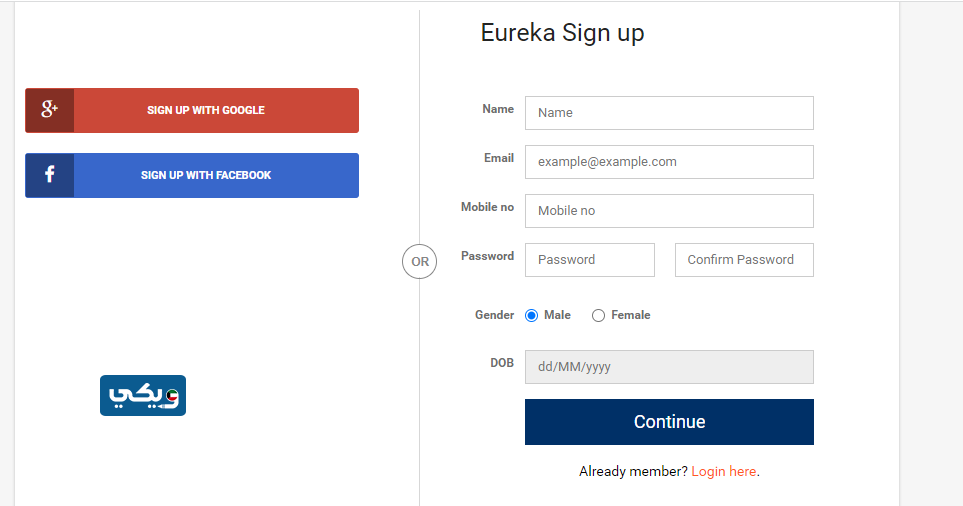Click the Gender label text
963x506 pixels.
click(x=494, y=315)
